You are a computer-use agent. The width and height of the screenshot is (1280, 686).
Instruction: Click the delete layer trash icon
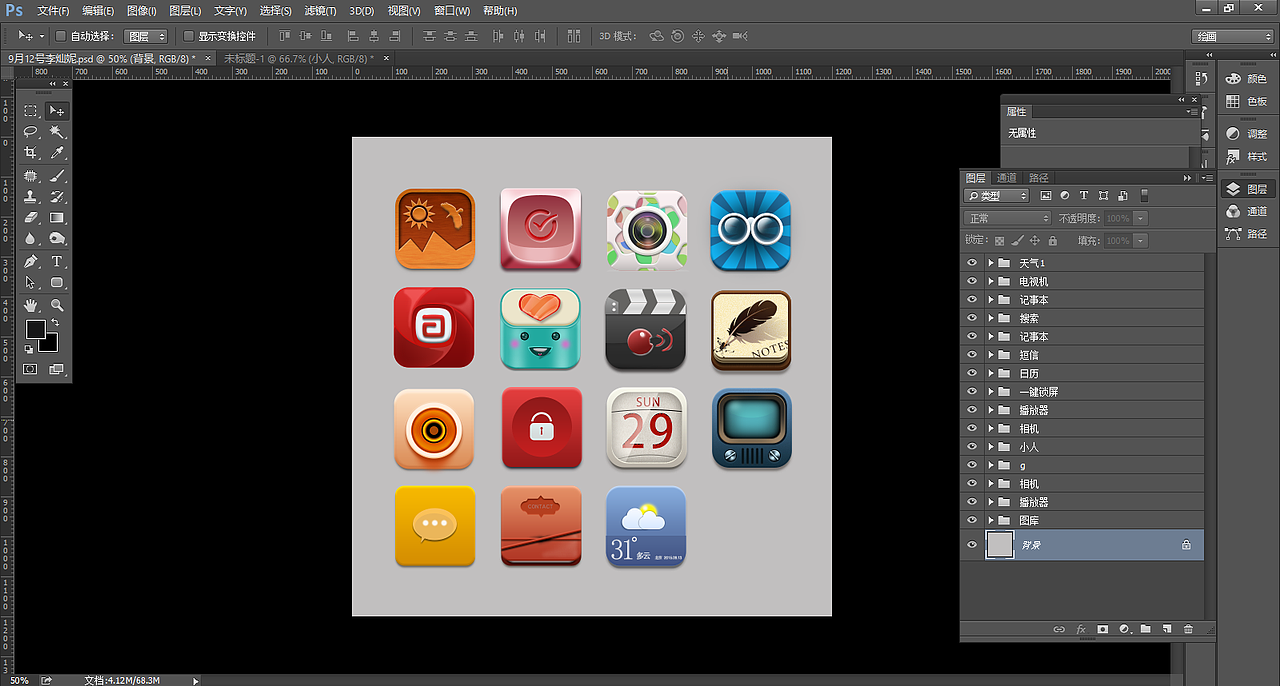tap(1188, 629)
